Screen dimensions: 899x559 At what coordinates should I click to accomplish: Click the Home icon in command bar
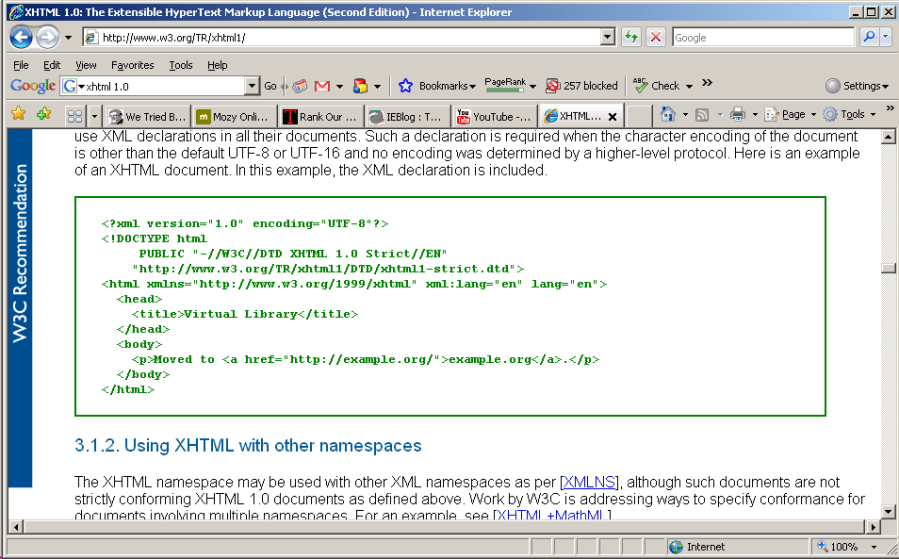pos(668,114)
